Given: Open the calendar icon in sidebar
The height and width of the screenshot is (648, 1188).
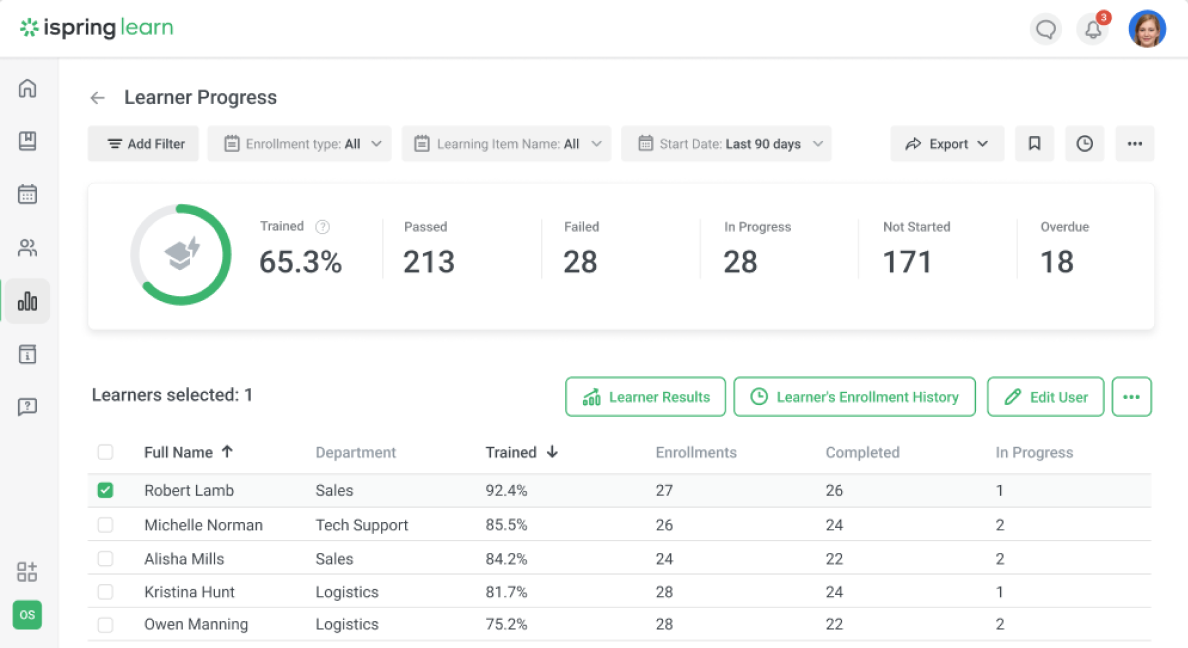Looking at the screenshot, I should point(27,194).
